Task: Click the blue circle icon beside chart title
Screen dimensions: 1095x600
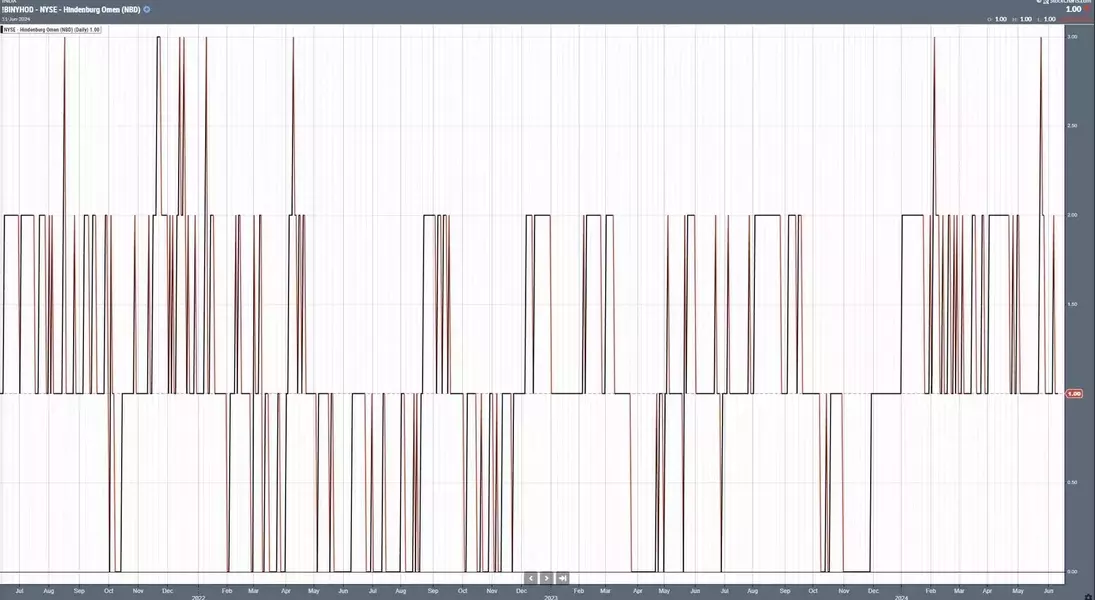Action: [147, 10]
